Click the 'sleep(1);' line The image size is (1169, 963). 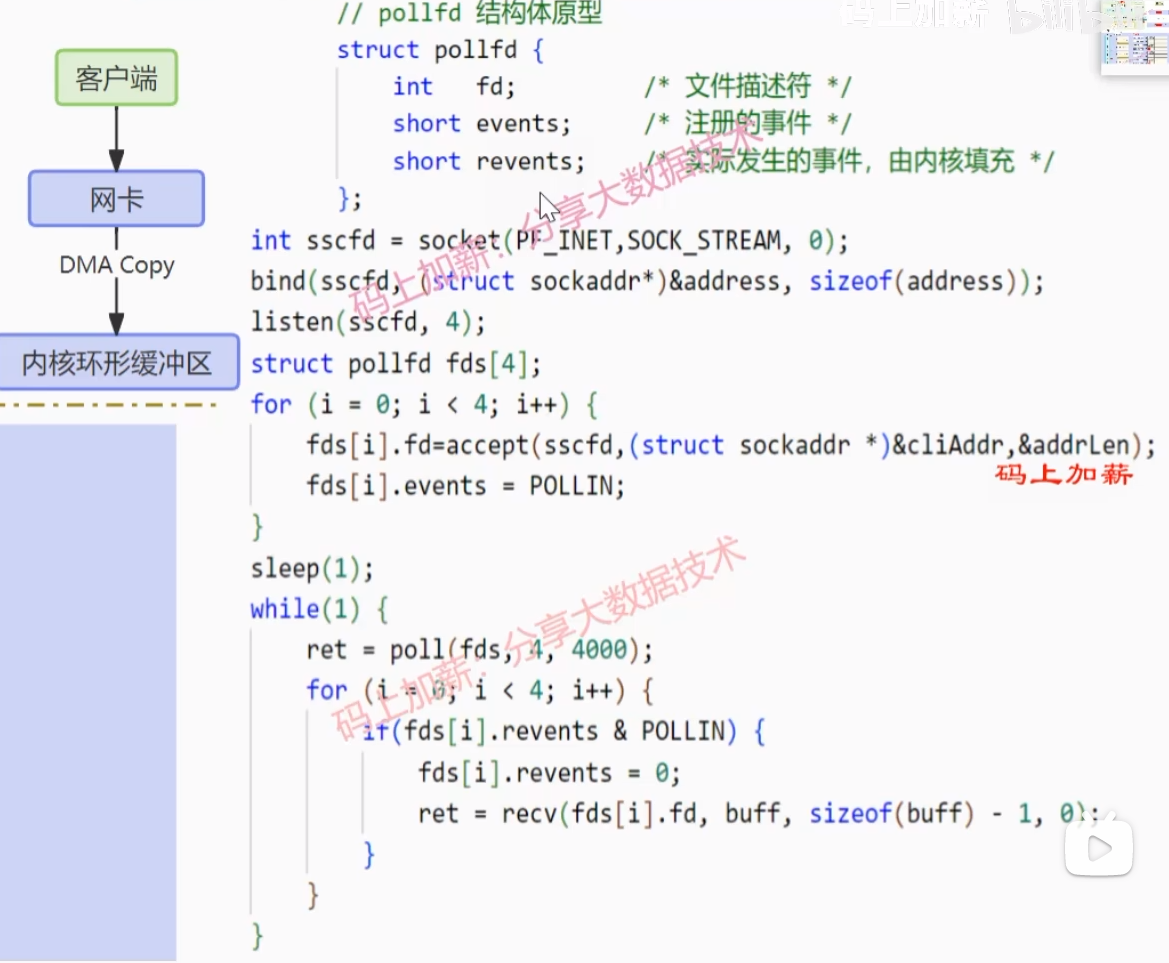(312, 569)
